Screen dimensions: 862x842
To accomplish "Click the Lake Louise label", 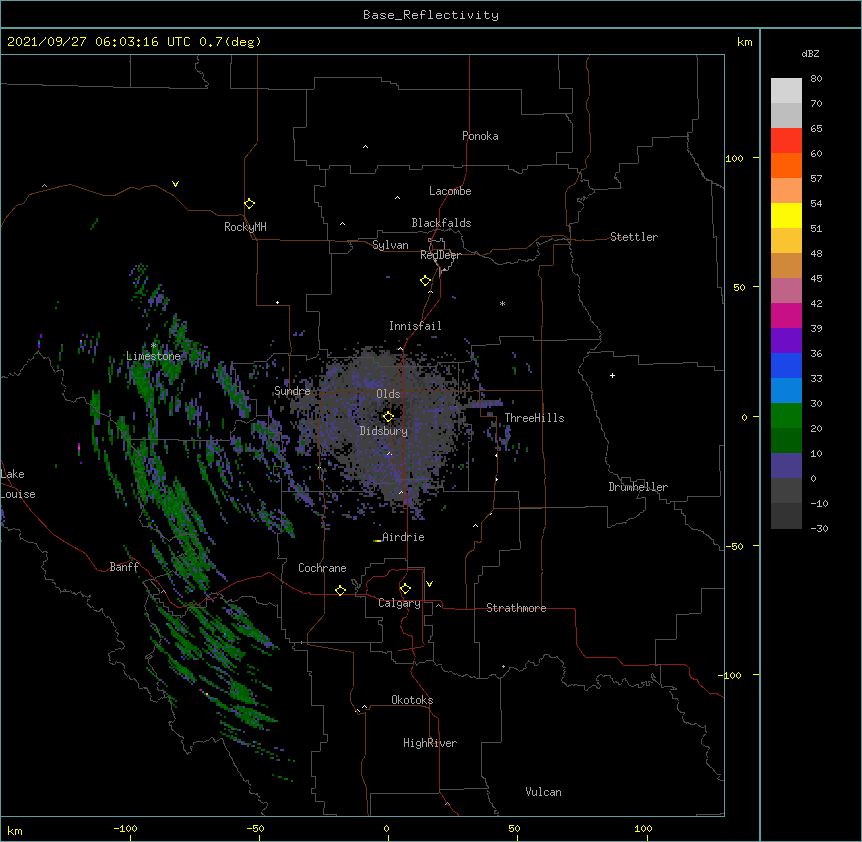I will click(x=18, y=484).
